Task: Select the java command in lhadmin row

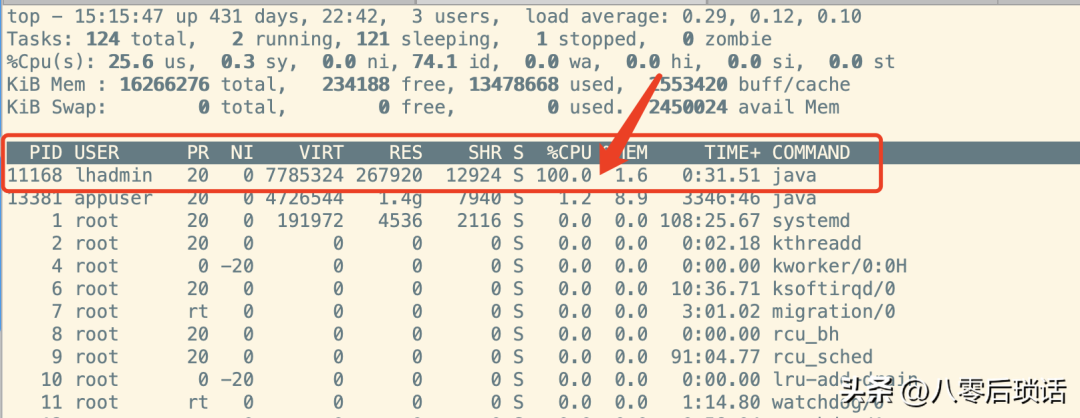Action: [794, 175]
